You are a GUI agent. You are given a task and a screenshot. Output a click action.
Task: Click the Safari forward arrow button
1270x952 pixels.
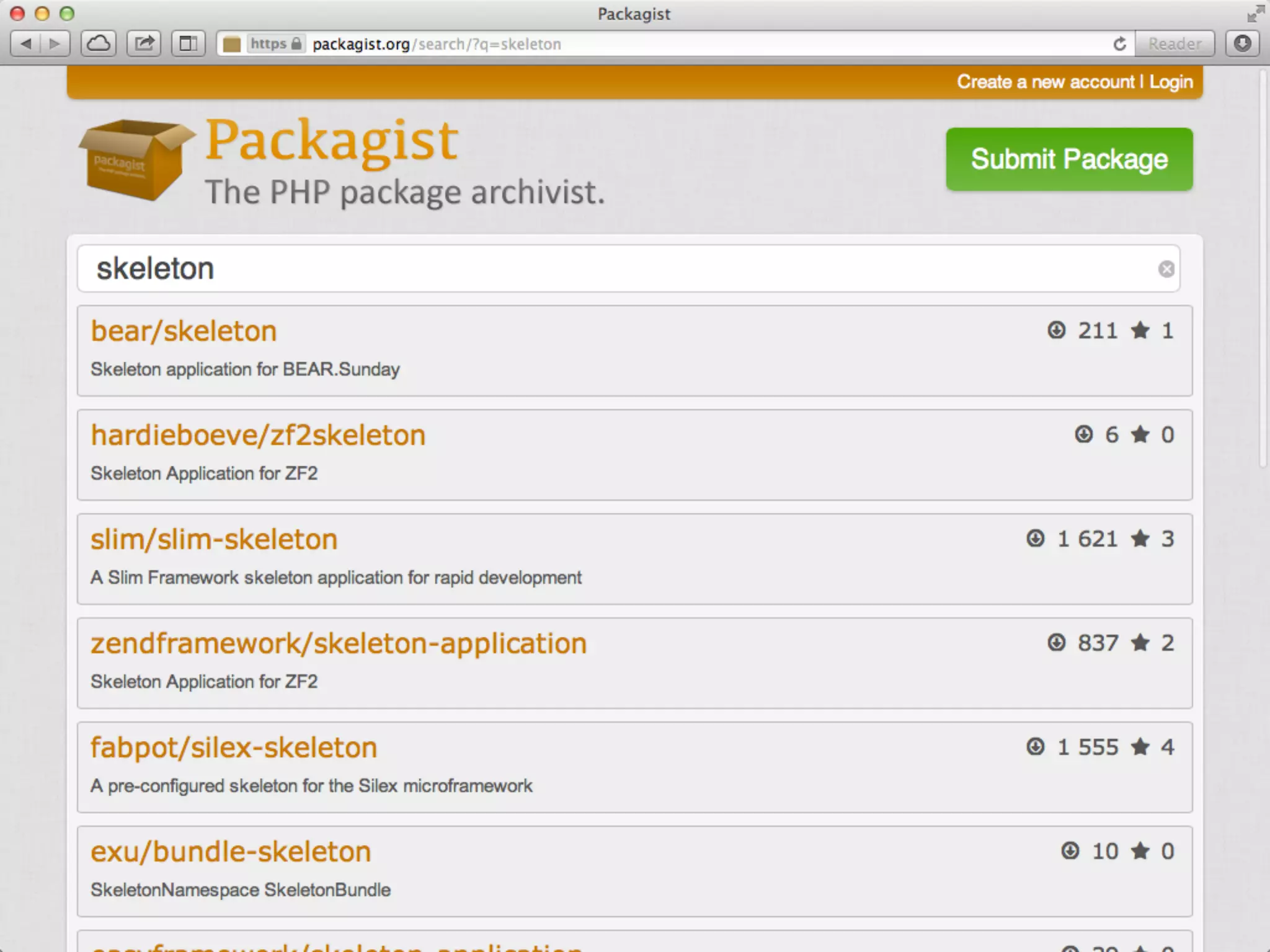click(55, 43)
